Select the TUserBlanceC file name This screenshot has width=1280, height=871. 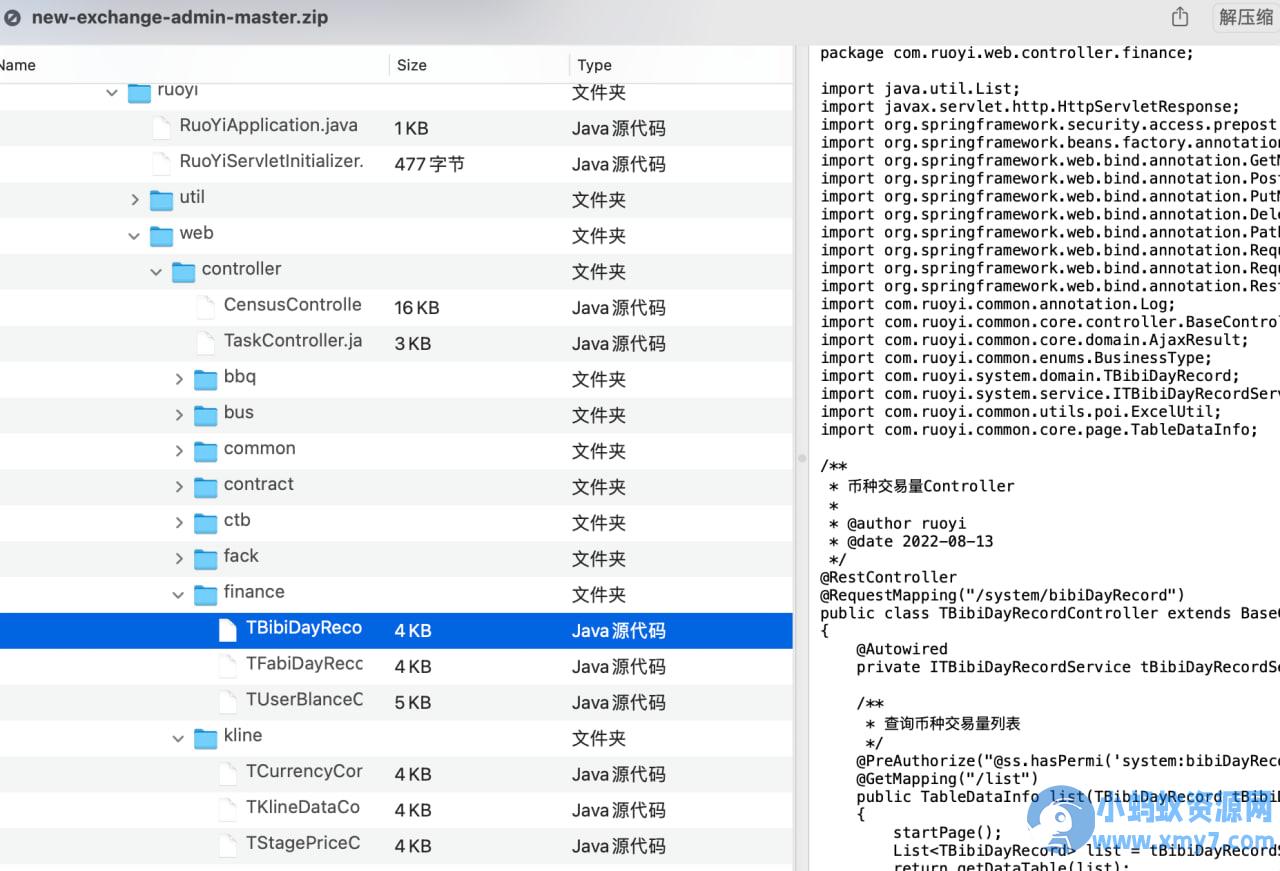point(304,700)
